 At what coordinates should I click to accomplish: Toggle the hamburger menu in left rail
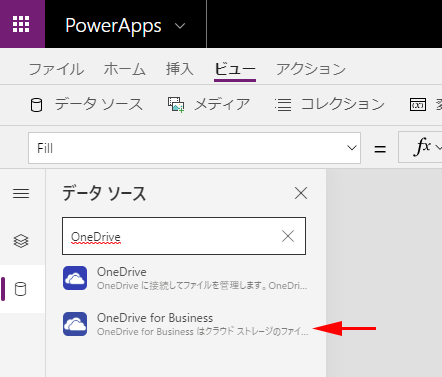pos(21,193)
